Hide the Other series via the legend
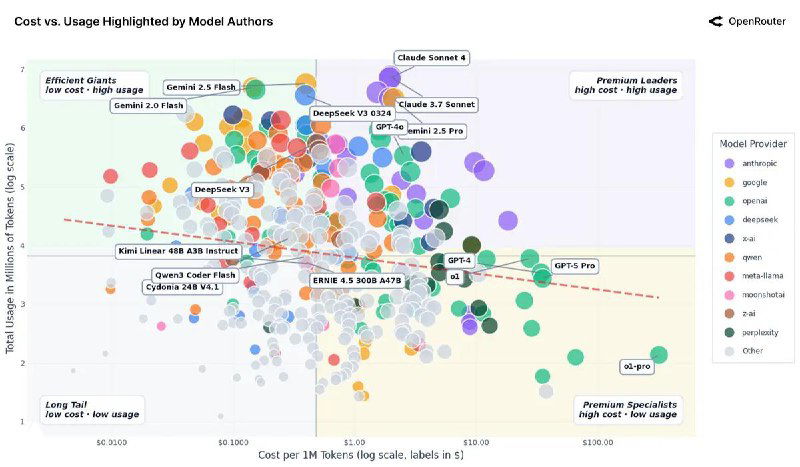Image resolution: width=800 pixels, height=467 pixels. pos(731,351)
